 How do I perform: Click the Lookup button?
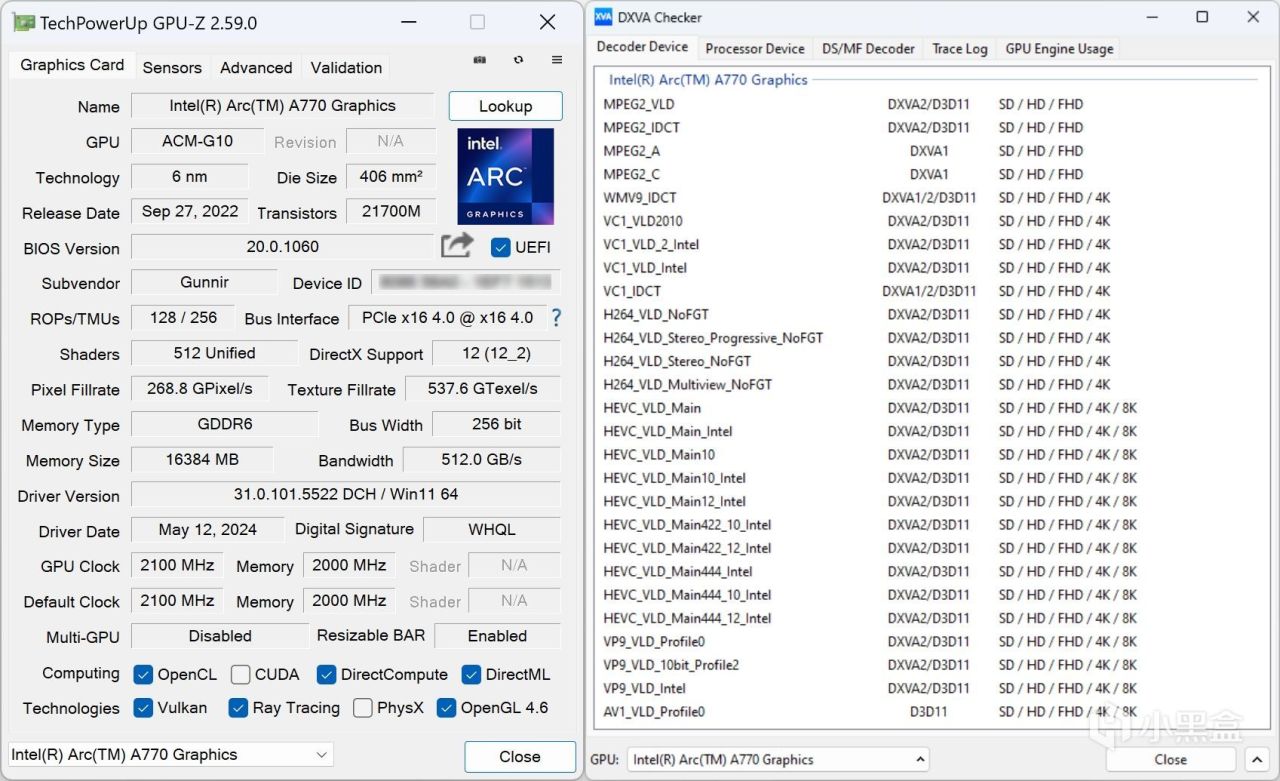[505, 106]
